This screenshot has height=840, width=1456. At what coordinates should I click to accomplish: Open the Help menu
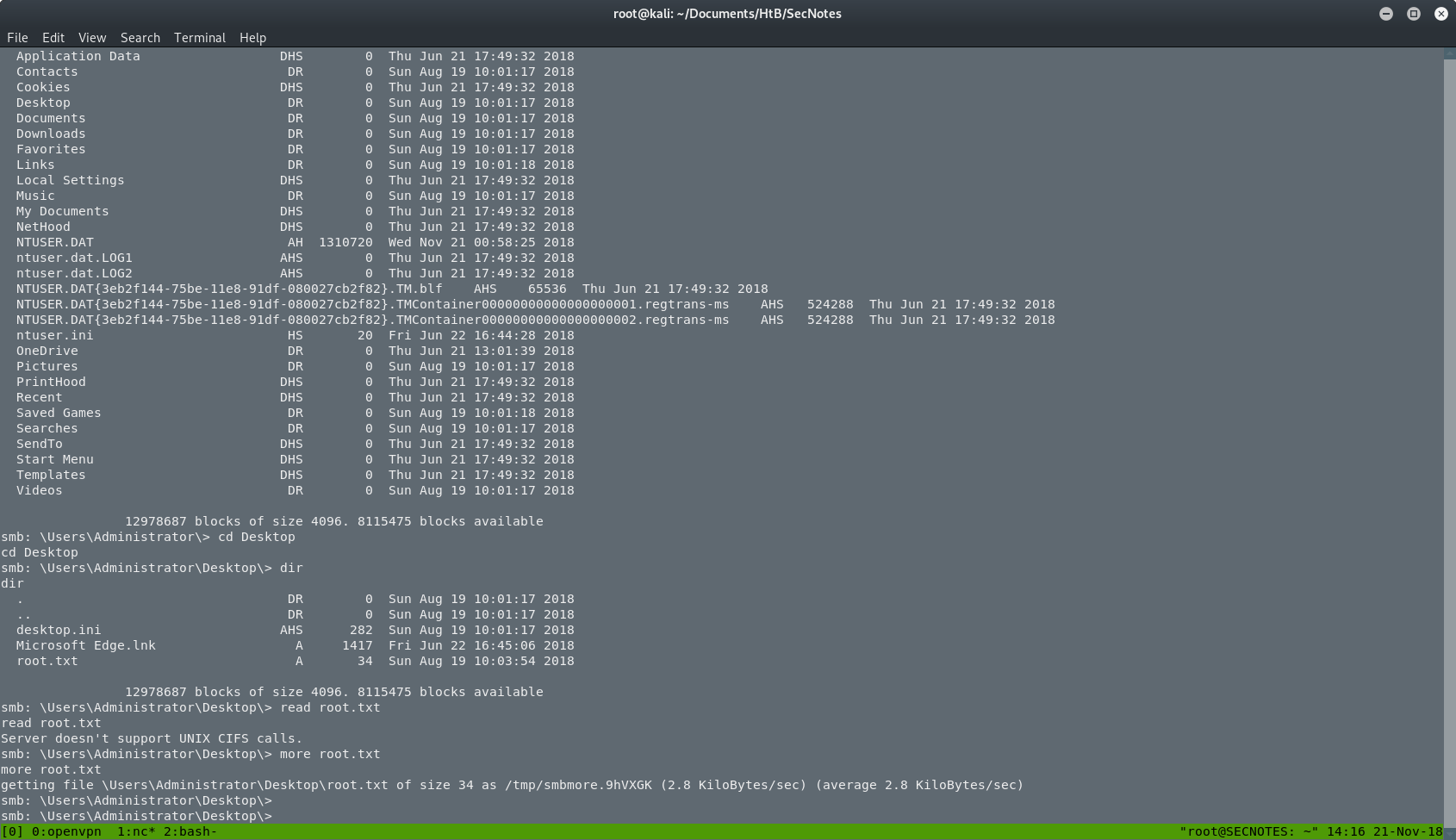pos(252,37)
